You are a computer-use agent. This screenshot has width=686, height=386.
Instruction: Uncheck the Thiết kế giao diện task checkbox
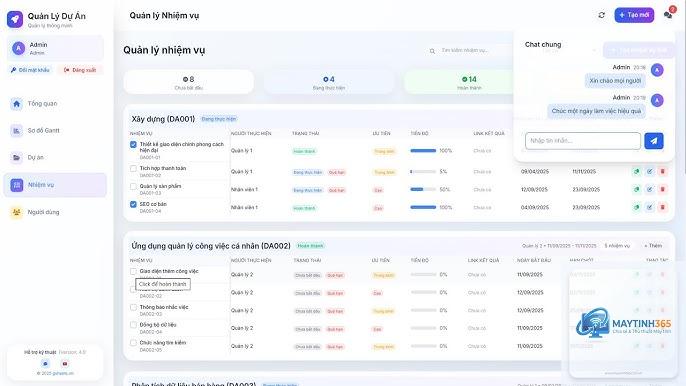pyautogui.click(x=133, y=145)
